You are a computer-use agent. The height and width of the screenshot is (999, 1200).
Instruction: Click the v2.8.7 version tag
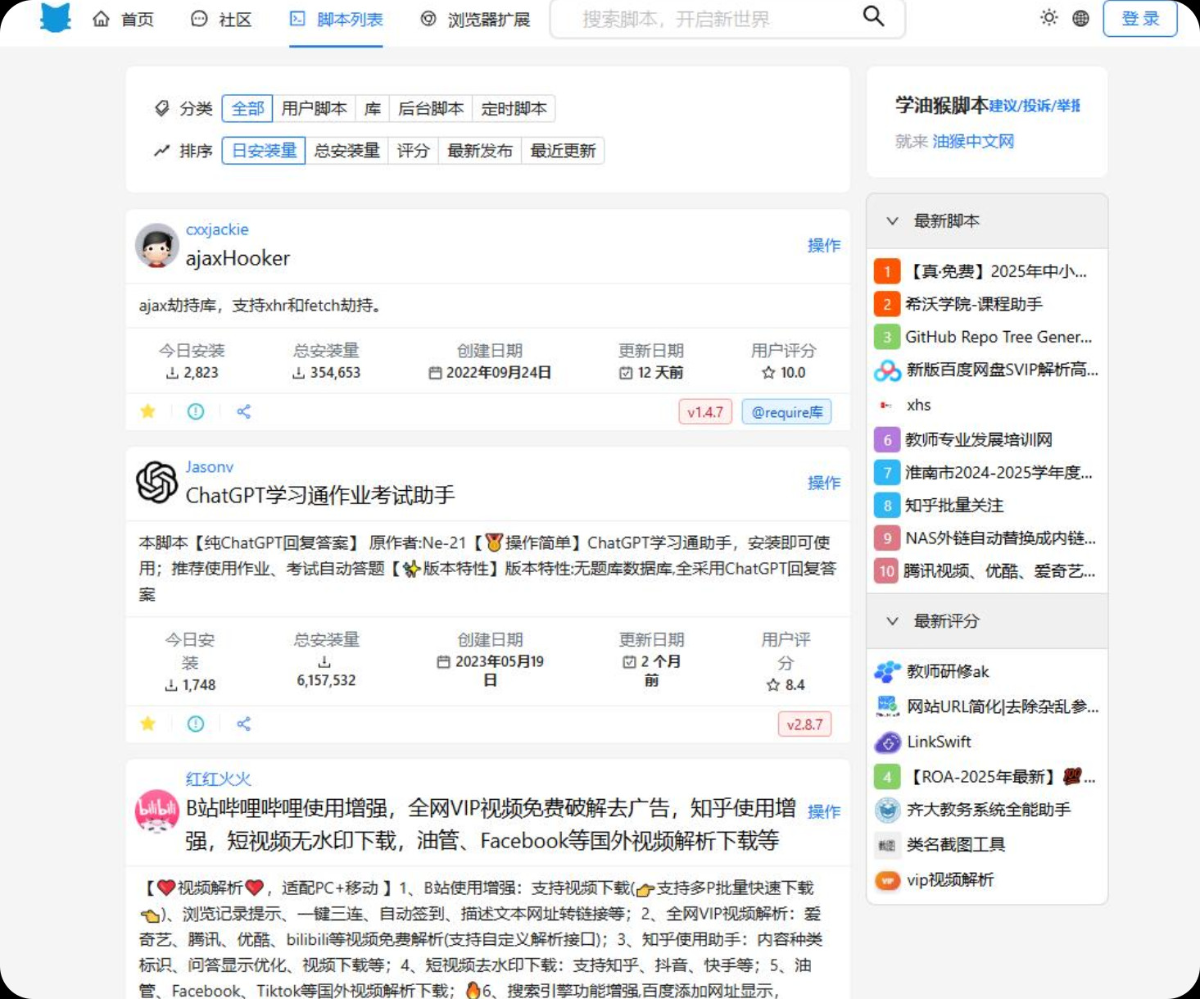(804, 724)
